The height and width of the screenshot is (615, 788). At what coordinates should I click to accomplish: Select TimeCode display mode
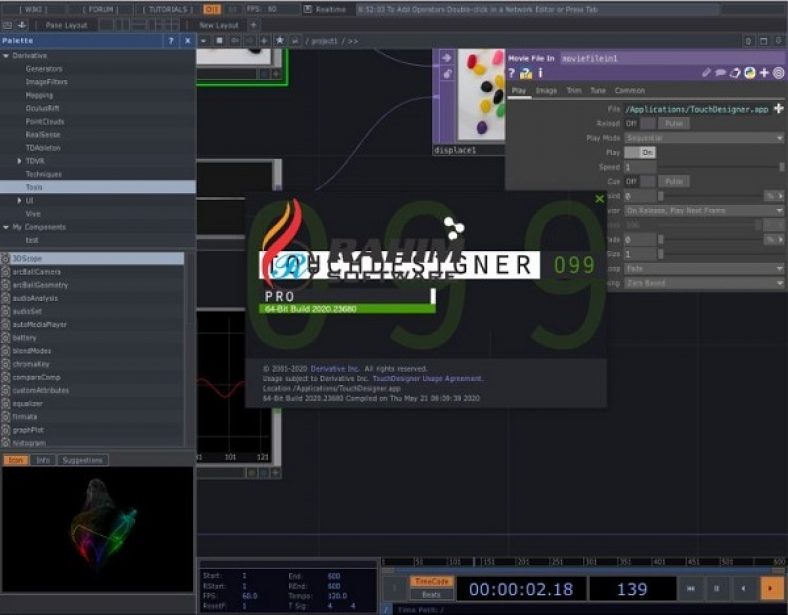click(432, 581)
